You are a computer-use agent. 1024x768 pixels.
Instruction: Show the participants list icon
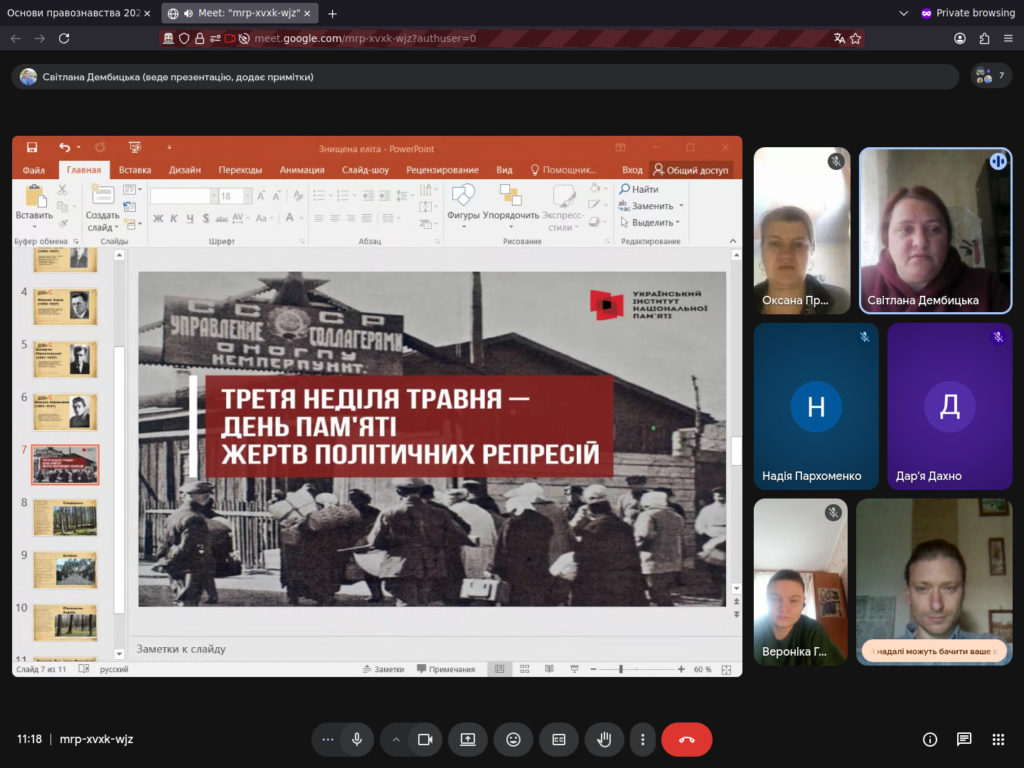point(990,76)
